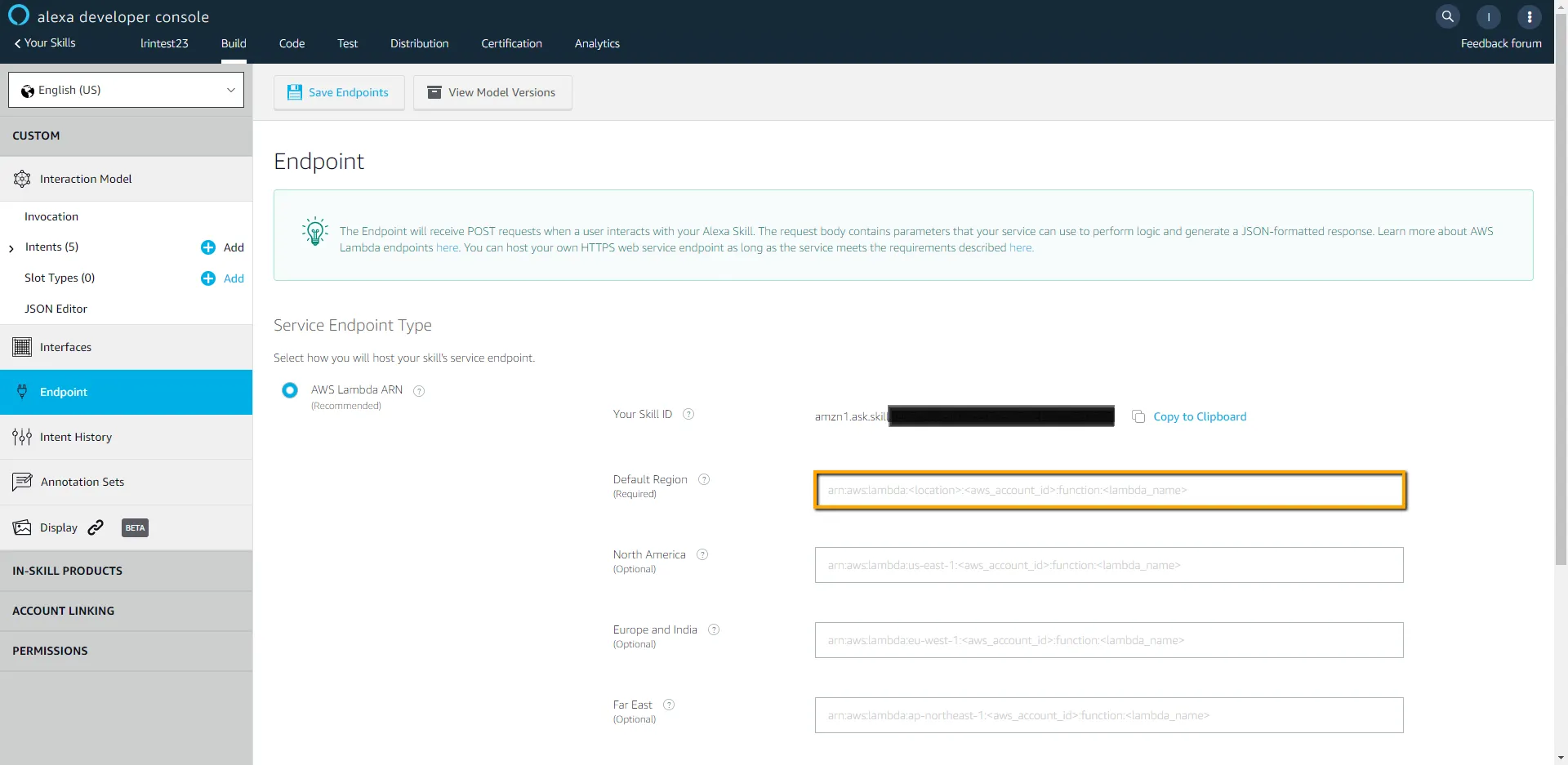Click the Add plus icon beside Intents
The width and height of the screenshot is (1568, 765).
tap(207, 247)
